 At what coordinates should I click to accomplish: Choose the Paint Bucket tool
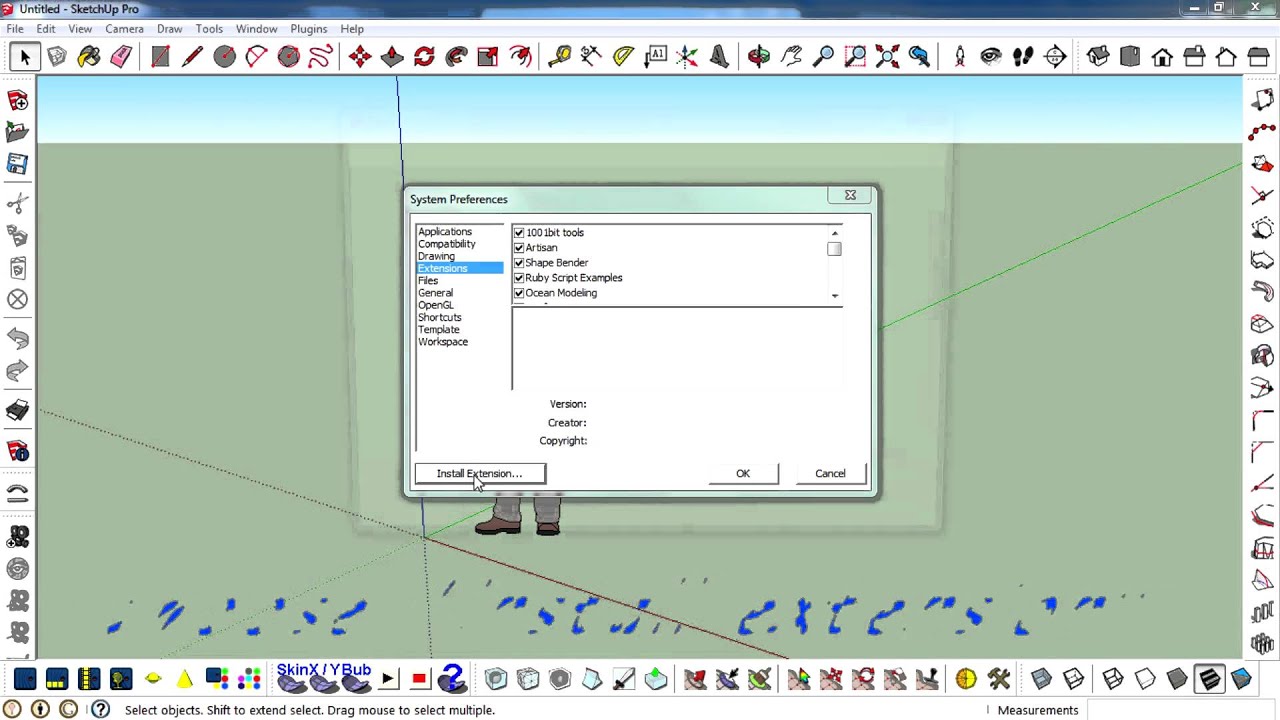click(x=89, y=57)
